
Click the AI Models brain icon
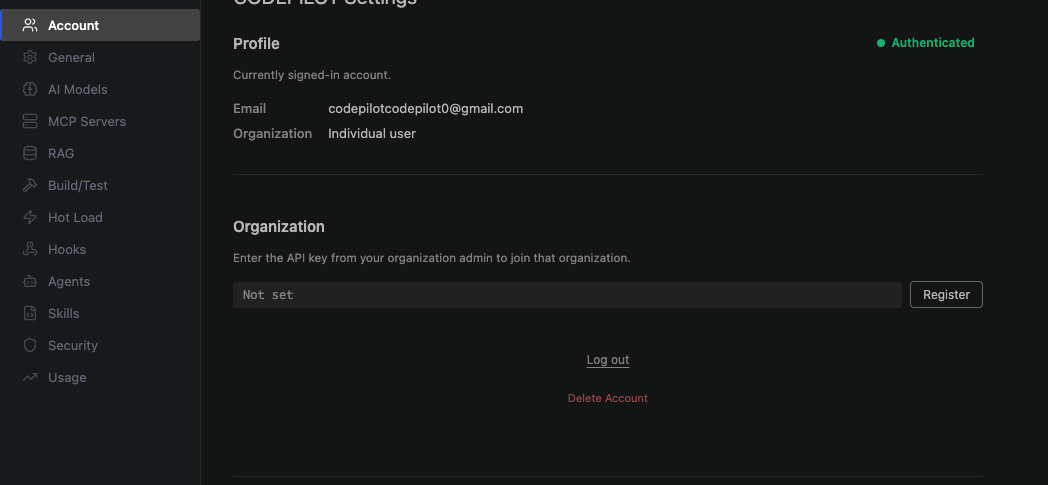pyautogui.click(x=29, y=90)
